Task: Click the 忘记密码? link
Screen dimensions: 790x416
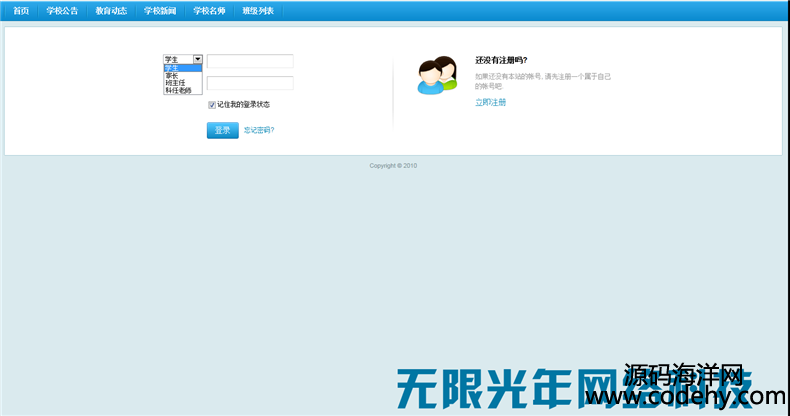Action: [259, 130]
